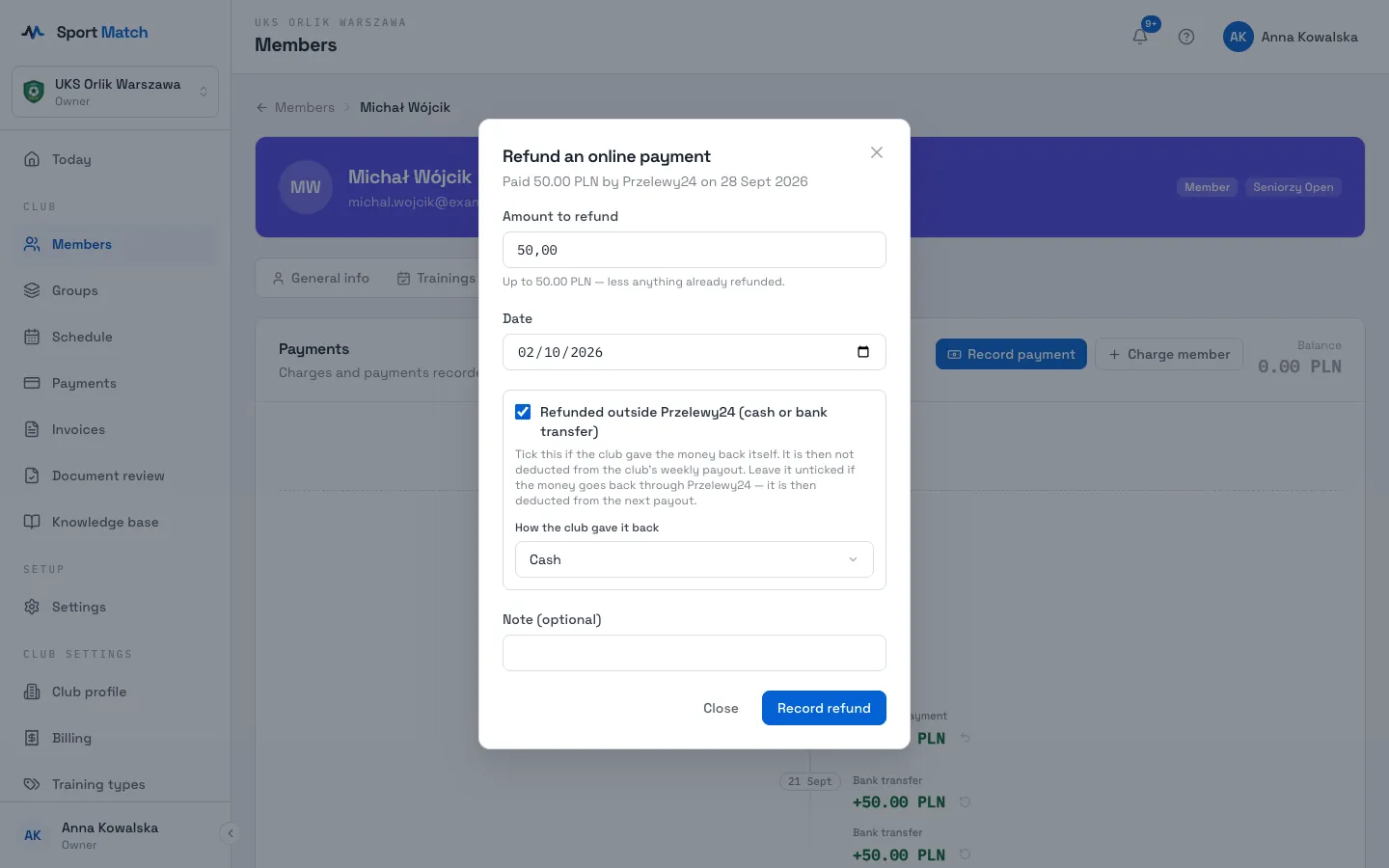Image resolution: width=1389 pixels, height=868 pixels.
Task: Click the Sport Match logo
Action: 85,32
